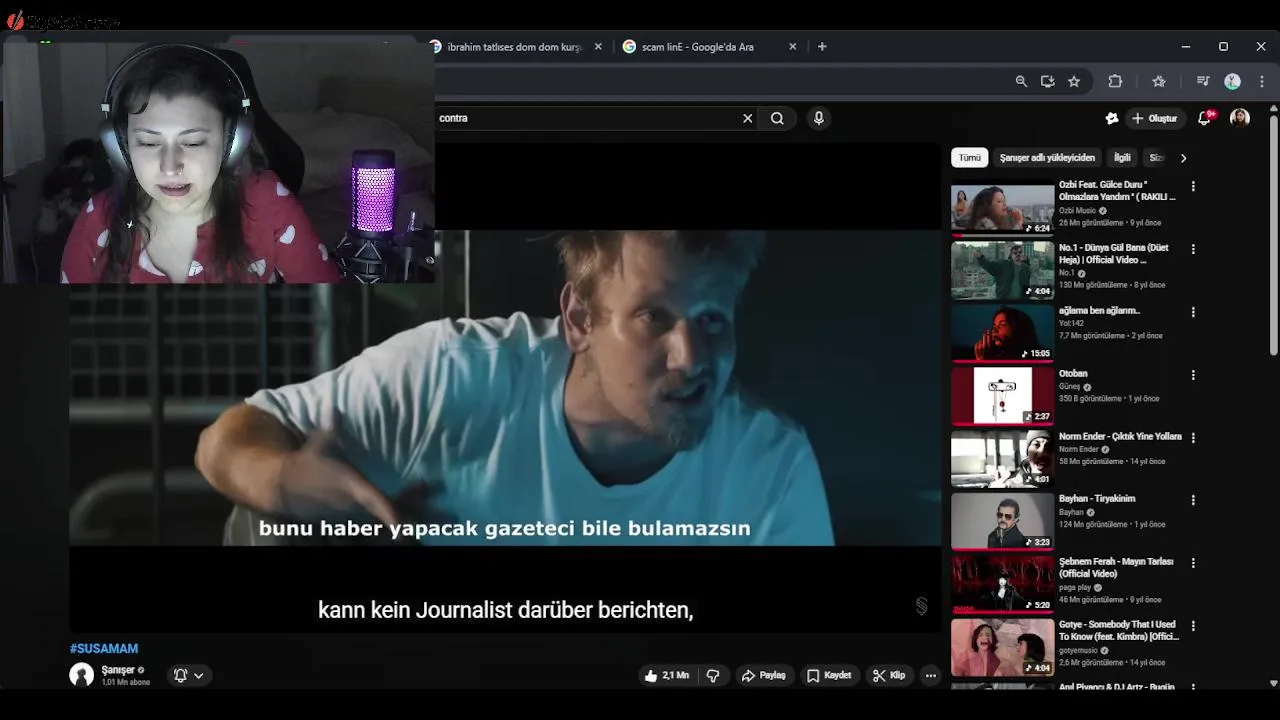1280x720 pixels.
Task: Click the YouTube search magnifier button
Action: (x=777, y=118)
